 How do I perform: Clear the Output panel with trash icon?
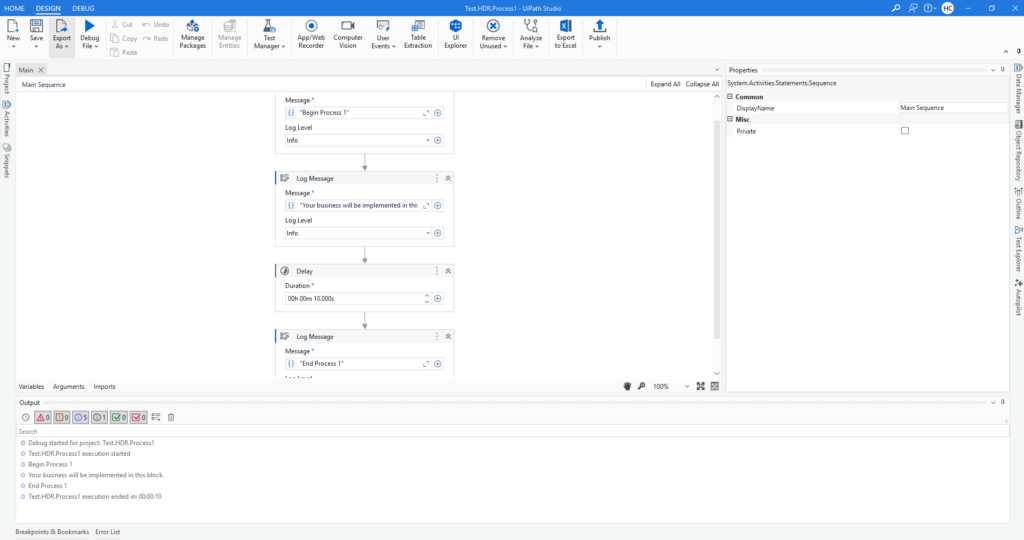171,417
